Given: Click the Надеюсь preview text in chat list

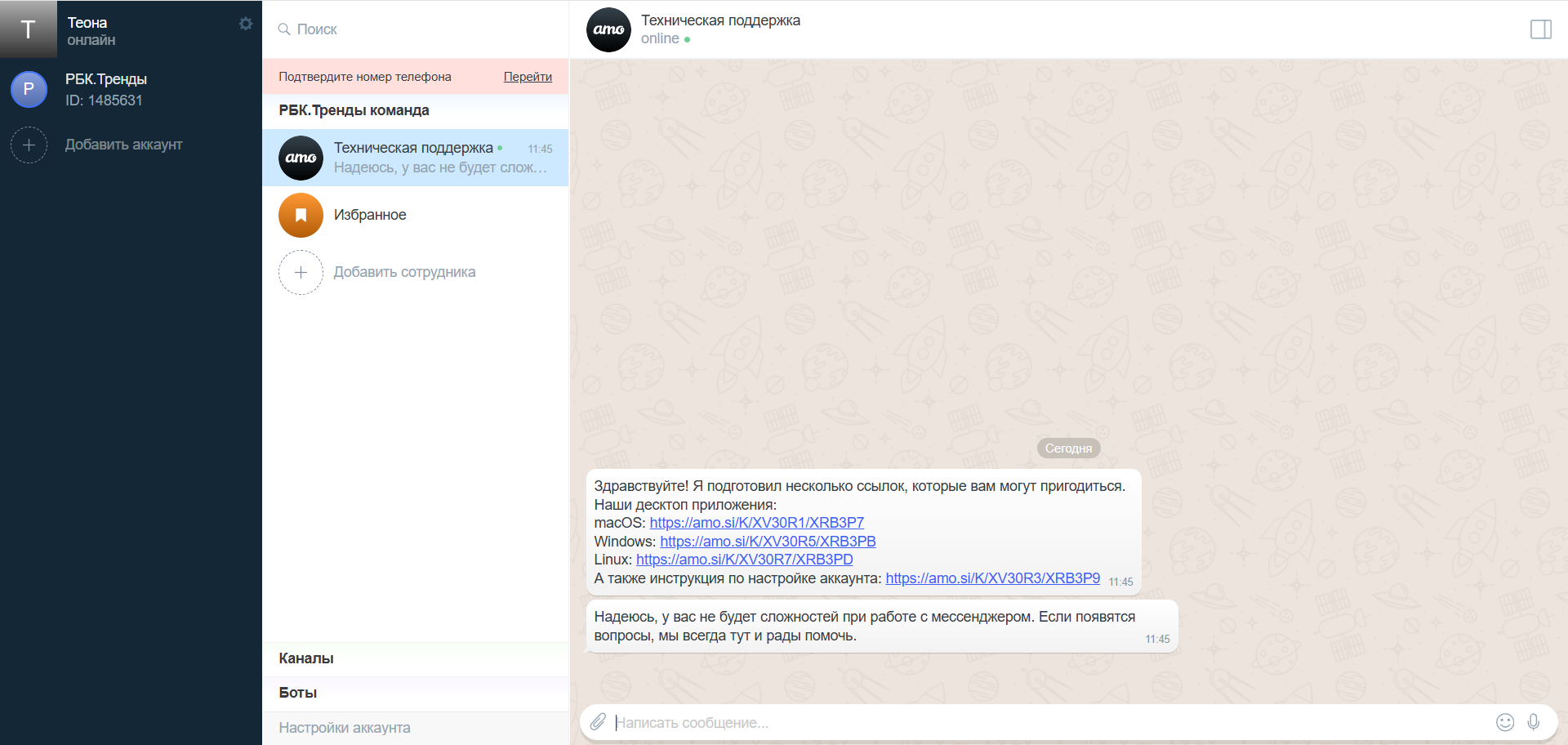Looking at the screenshot, I should pos(440,167).
